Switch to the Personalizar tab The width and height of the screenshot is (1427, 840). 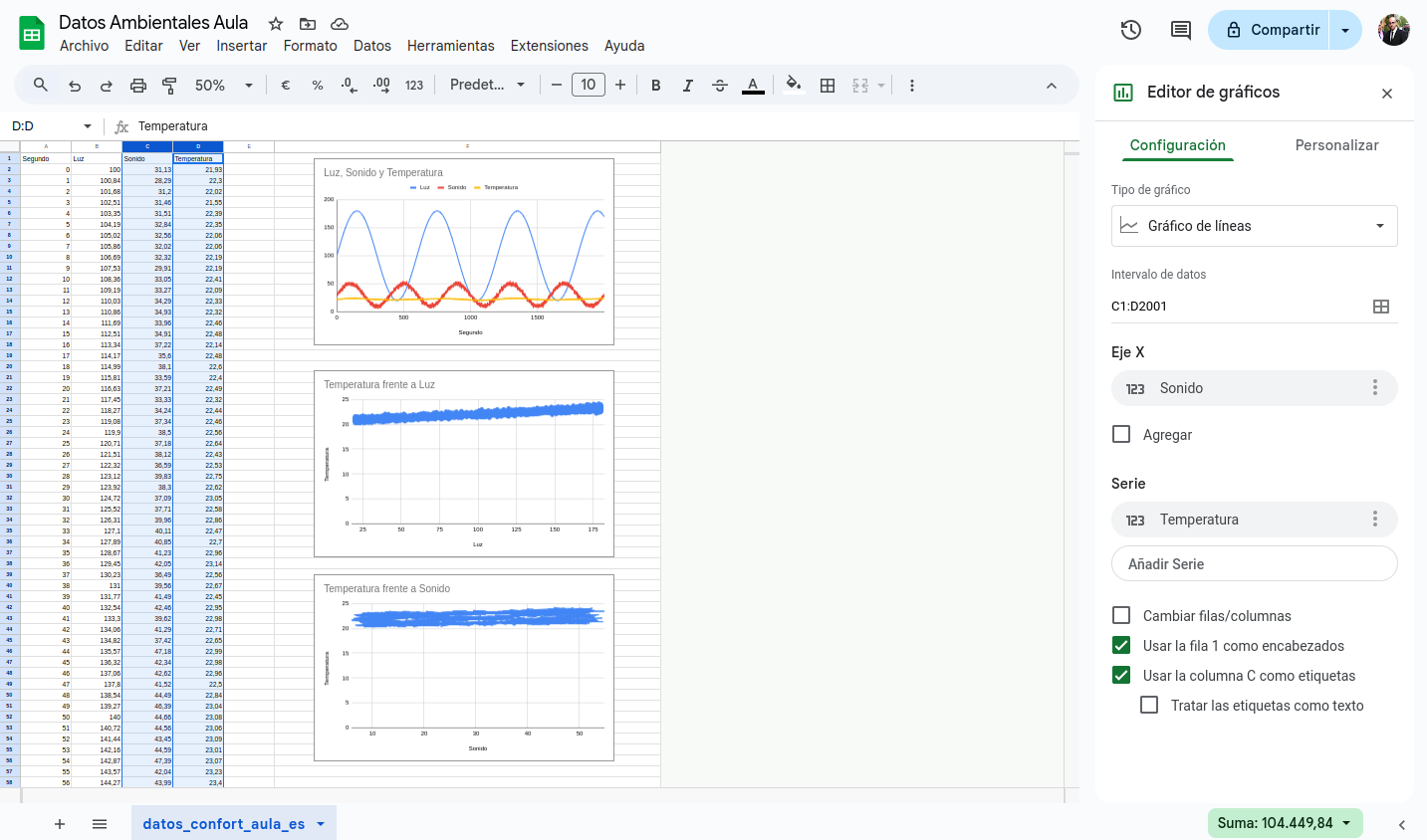1336,145
